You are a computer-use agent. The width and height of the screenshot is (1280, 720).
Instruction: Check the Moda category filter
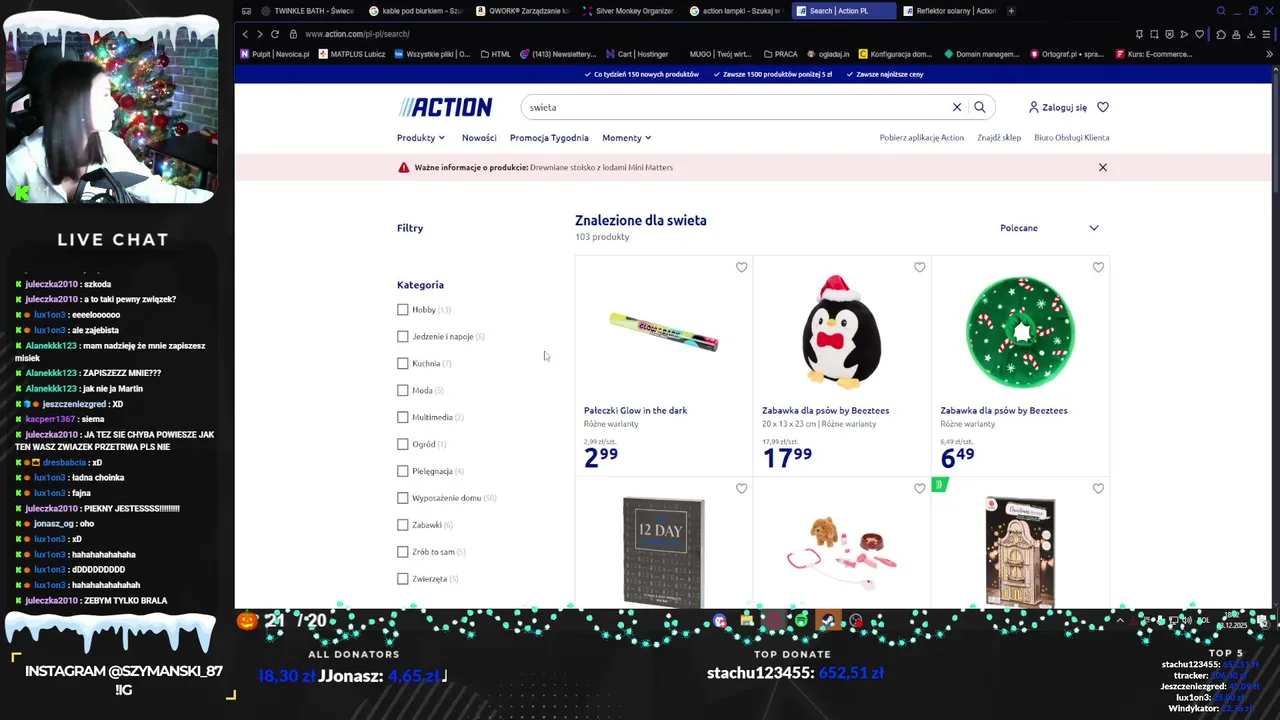click(x=403, y=391)
